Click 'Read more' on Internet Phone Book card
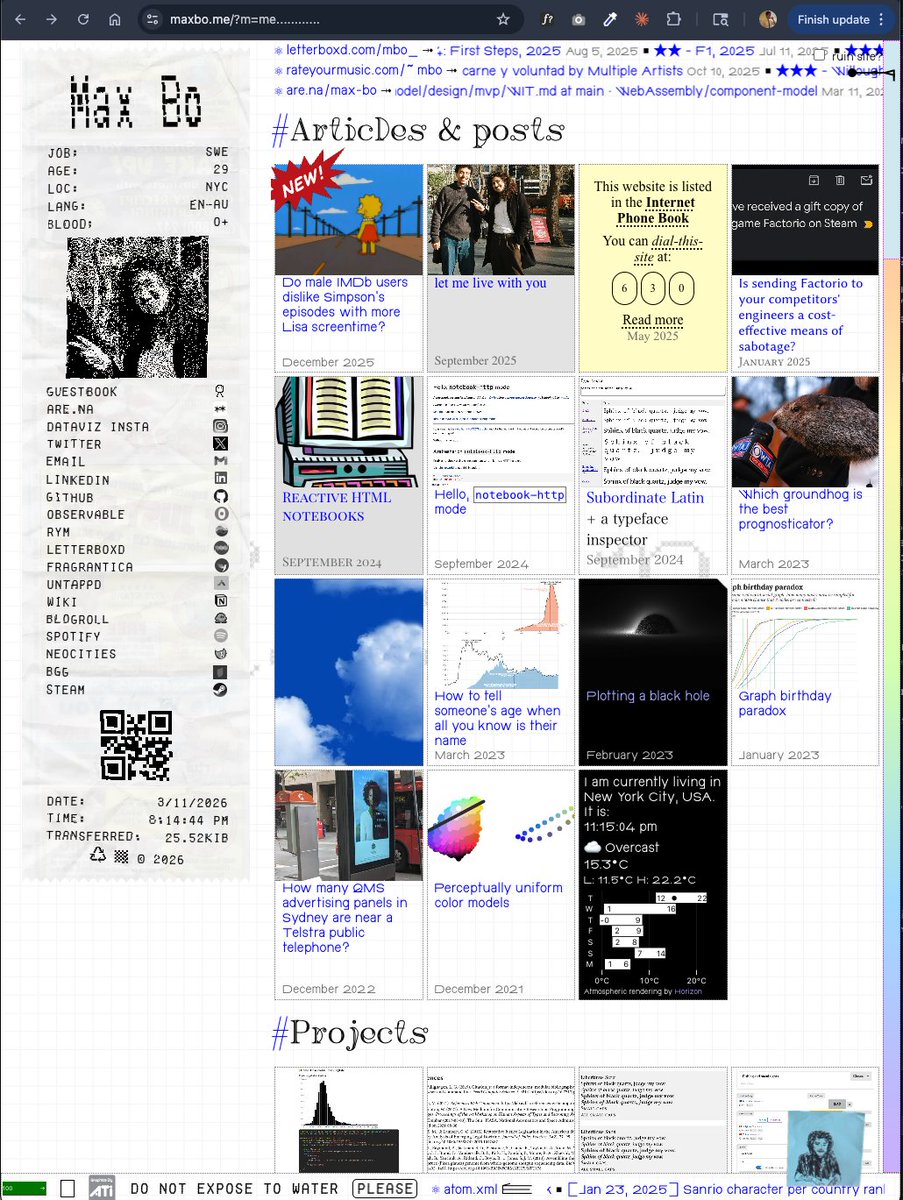 [652, 320]
